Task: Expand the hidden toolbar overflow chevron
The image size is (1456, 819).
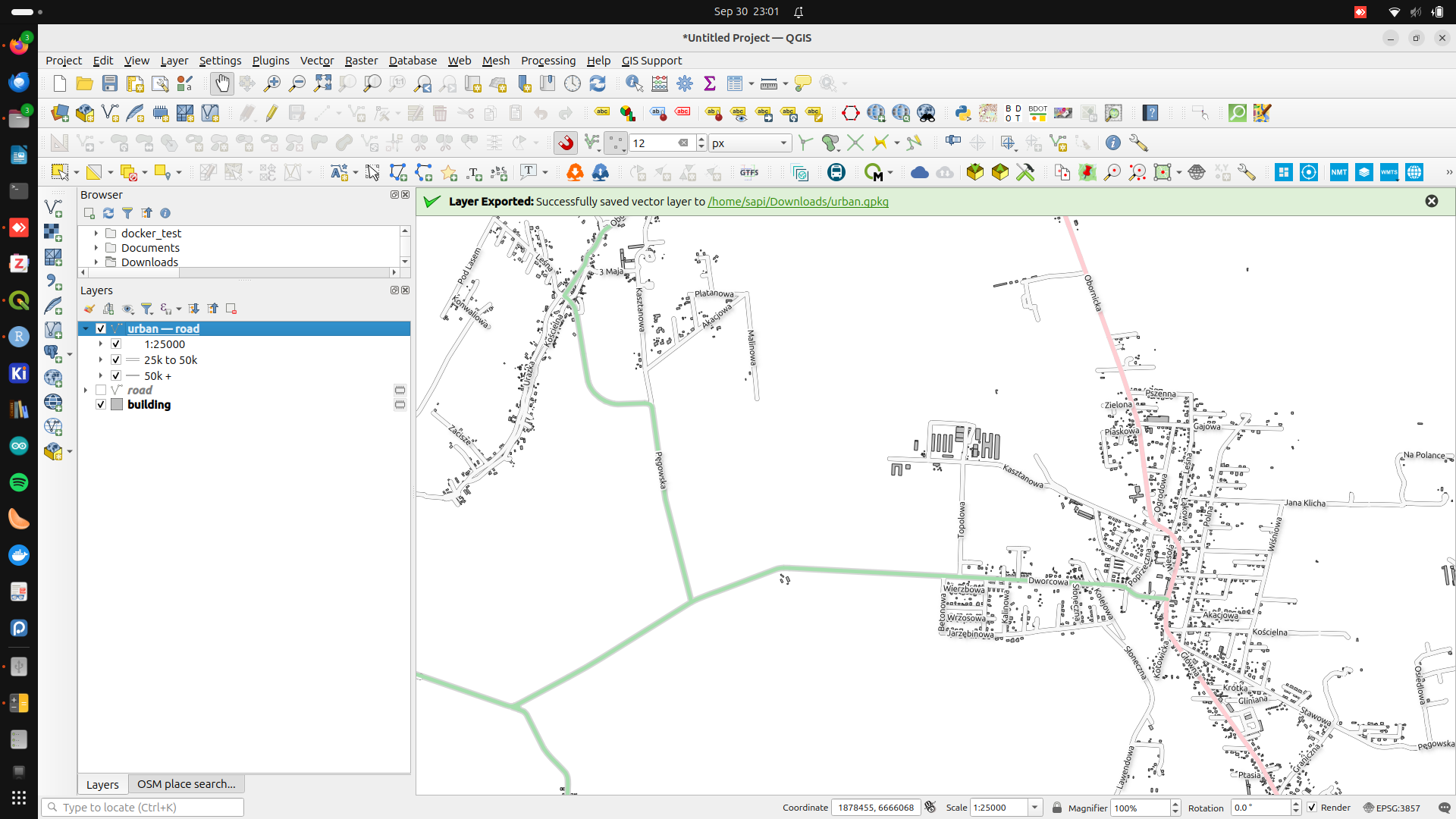Action: click(x=1448, y=172)
